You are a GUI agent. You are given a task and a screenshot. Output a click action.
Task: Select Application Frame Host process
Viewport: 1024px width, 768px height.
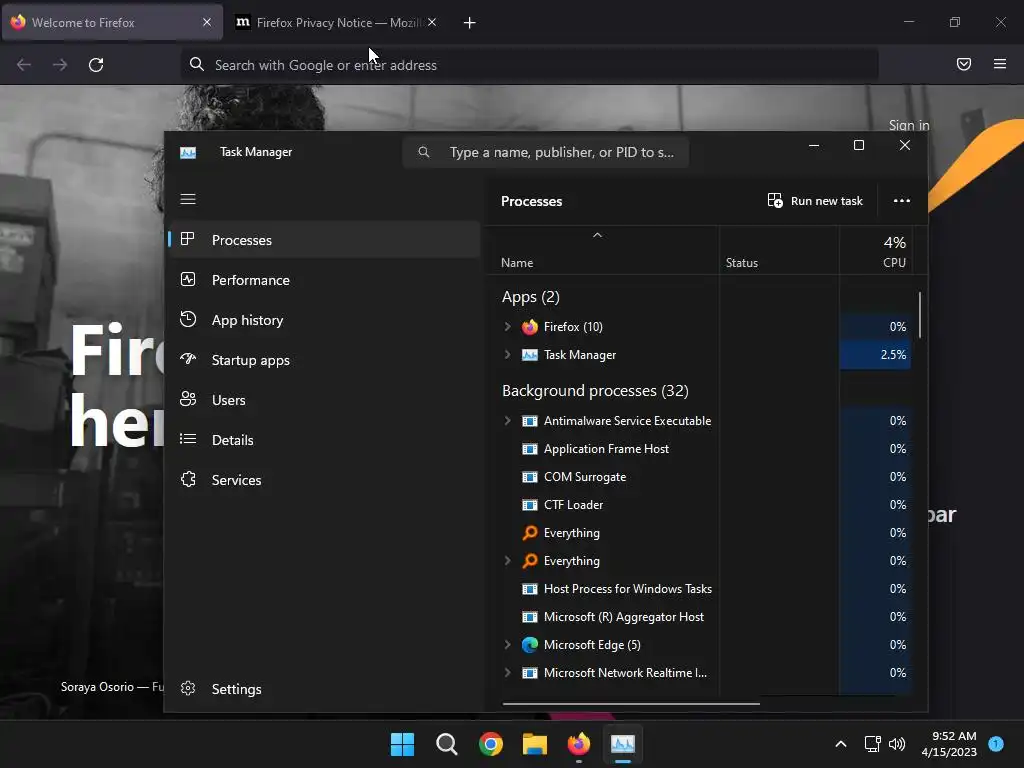point(699,449)
